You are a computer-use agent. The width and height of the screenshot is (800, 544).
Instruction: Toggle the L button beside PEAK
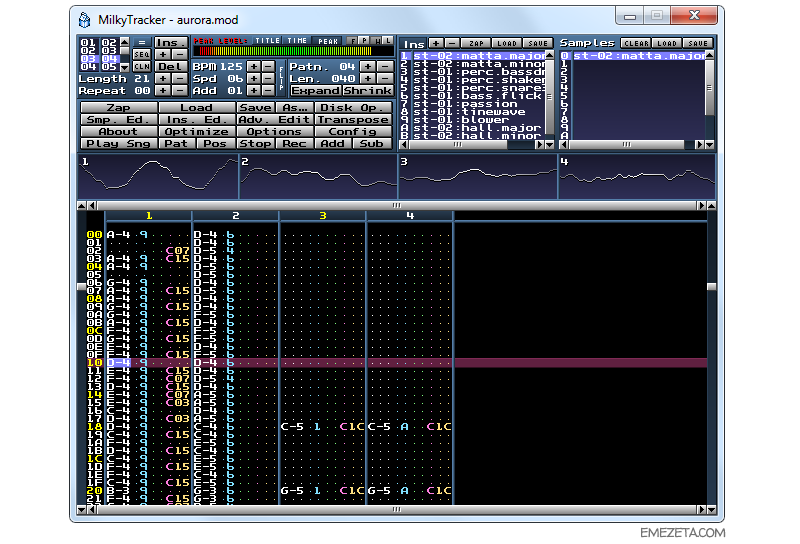tap(388, 40)
